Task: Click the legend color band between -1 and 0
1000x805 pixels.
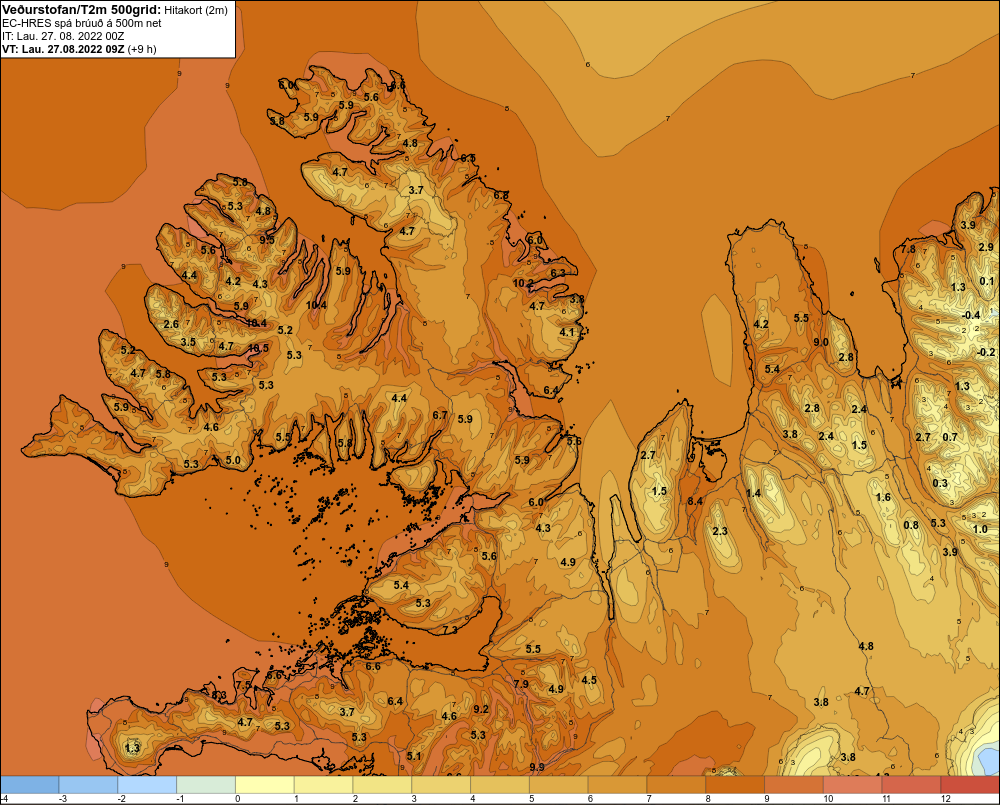Action: click(206, 785)
